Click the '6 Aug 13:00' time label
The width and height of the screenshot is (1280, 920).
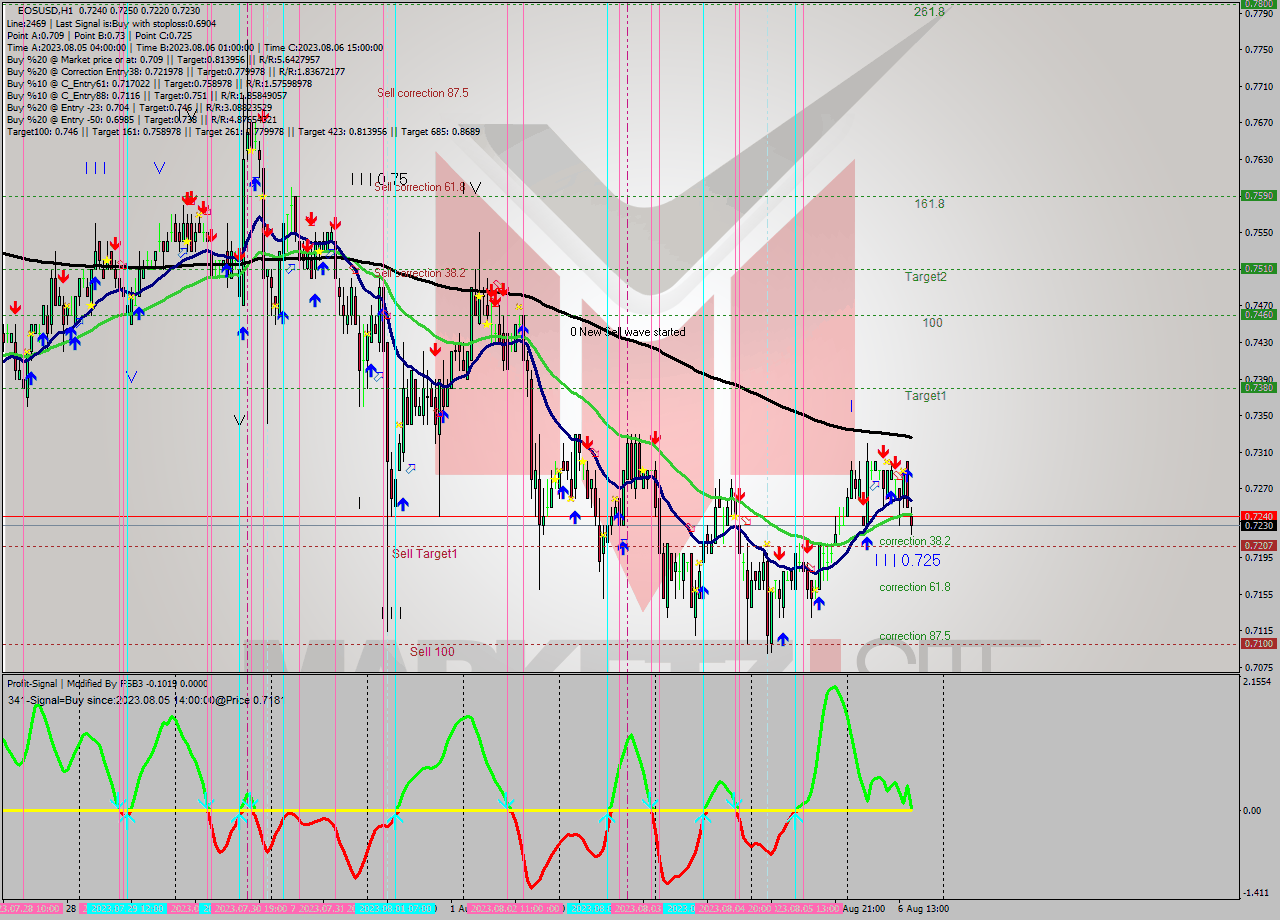pyautogui.click(x=922, y=909)
